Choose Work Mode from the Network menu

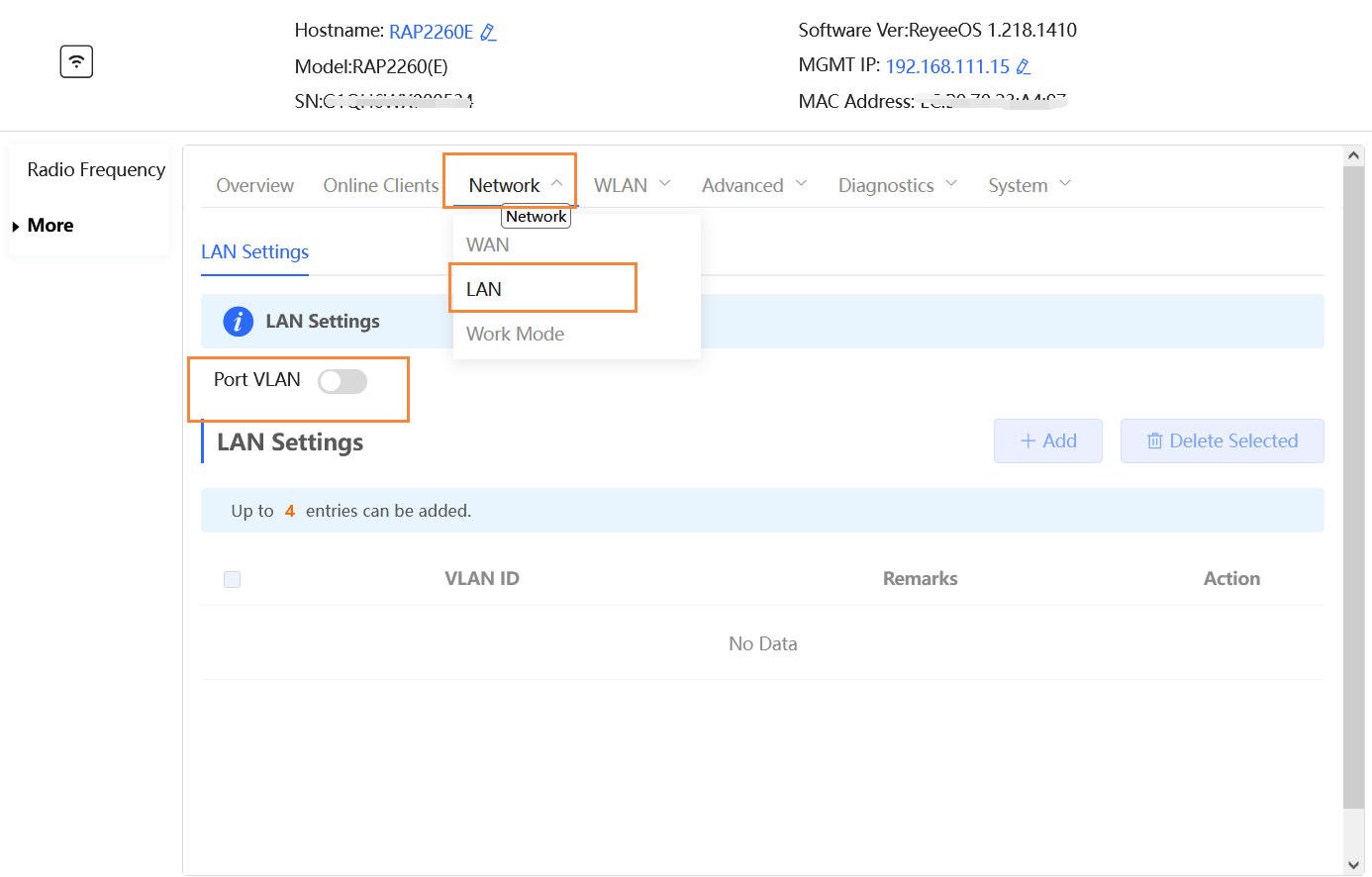tap(515, 335)
